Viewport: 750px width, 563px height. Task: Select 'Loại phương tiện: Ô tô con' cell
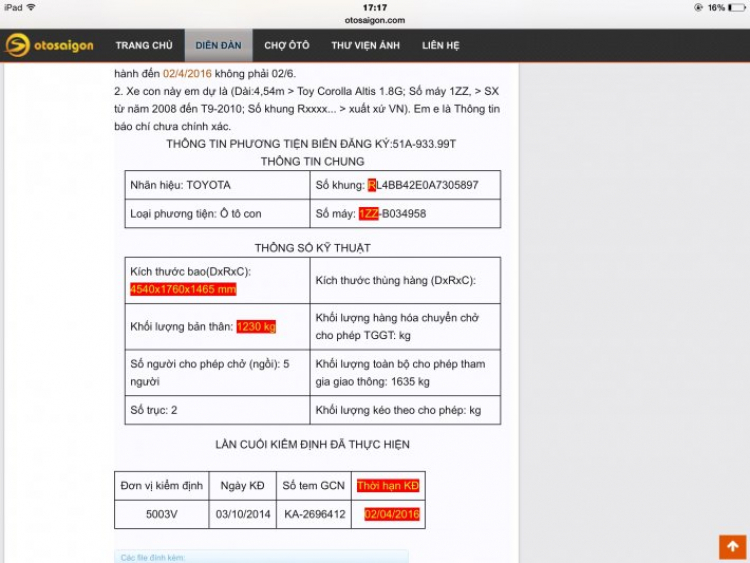point(218,213)
